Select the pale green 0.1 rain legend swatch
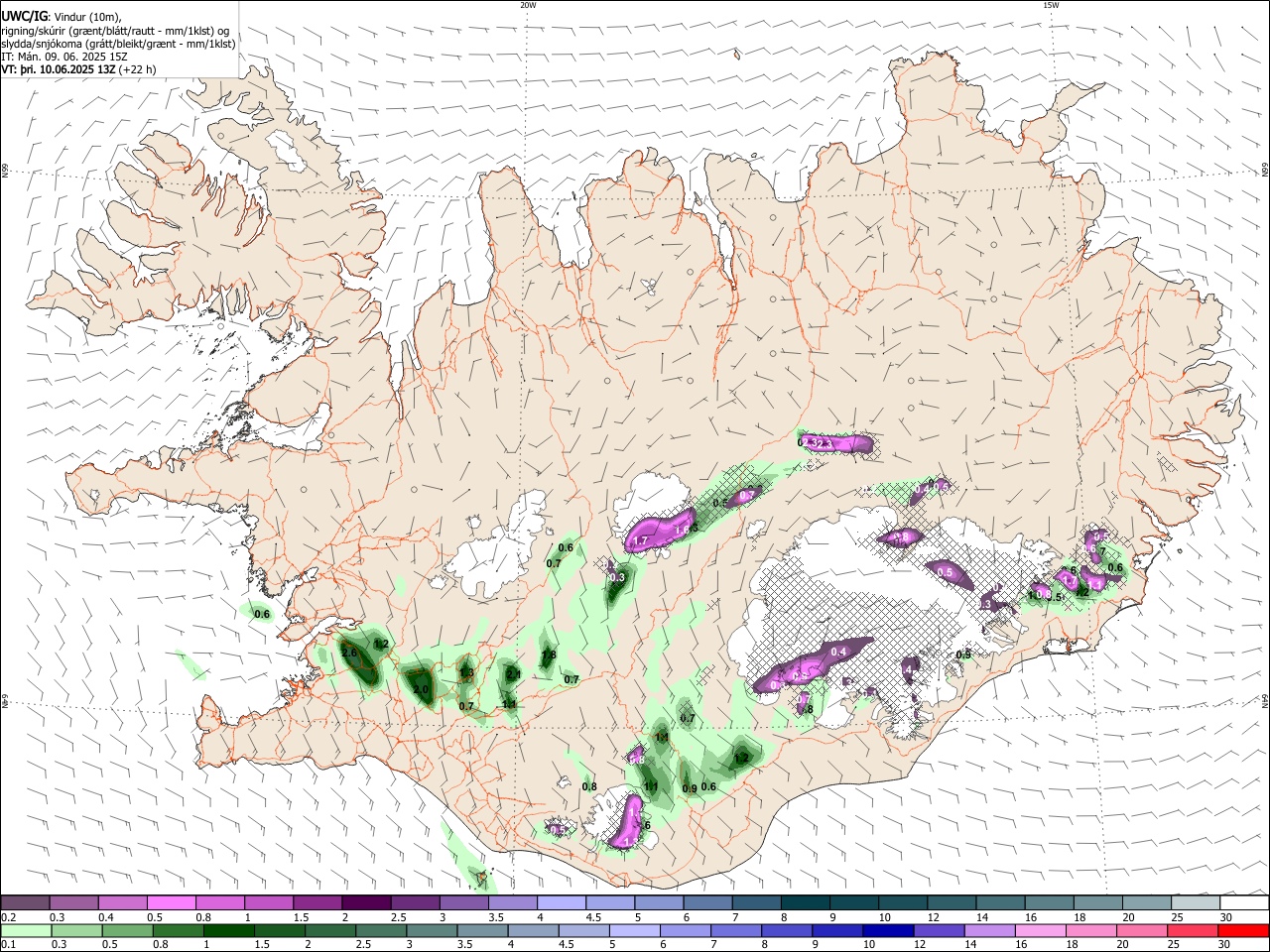This screenshot has height=952, width=1270. [x=26, y=931]
